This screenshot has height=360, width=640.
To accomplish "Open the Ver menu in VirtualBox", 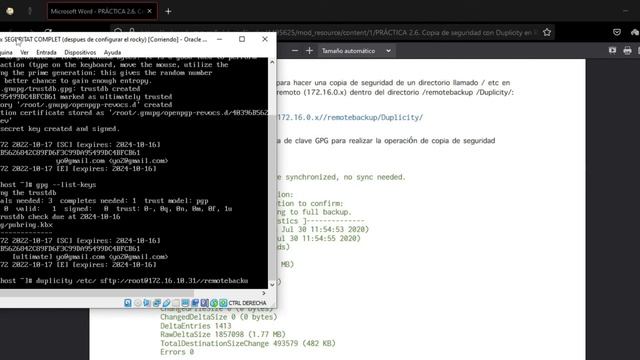I will click(24, 52).
